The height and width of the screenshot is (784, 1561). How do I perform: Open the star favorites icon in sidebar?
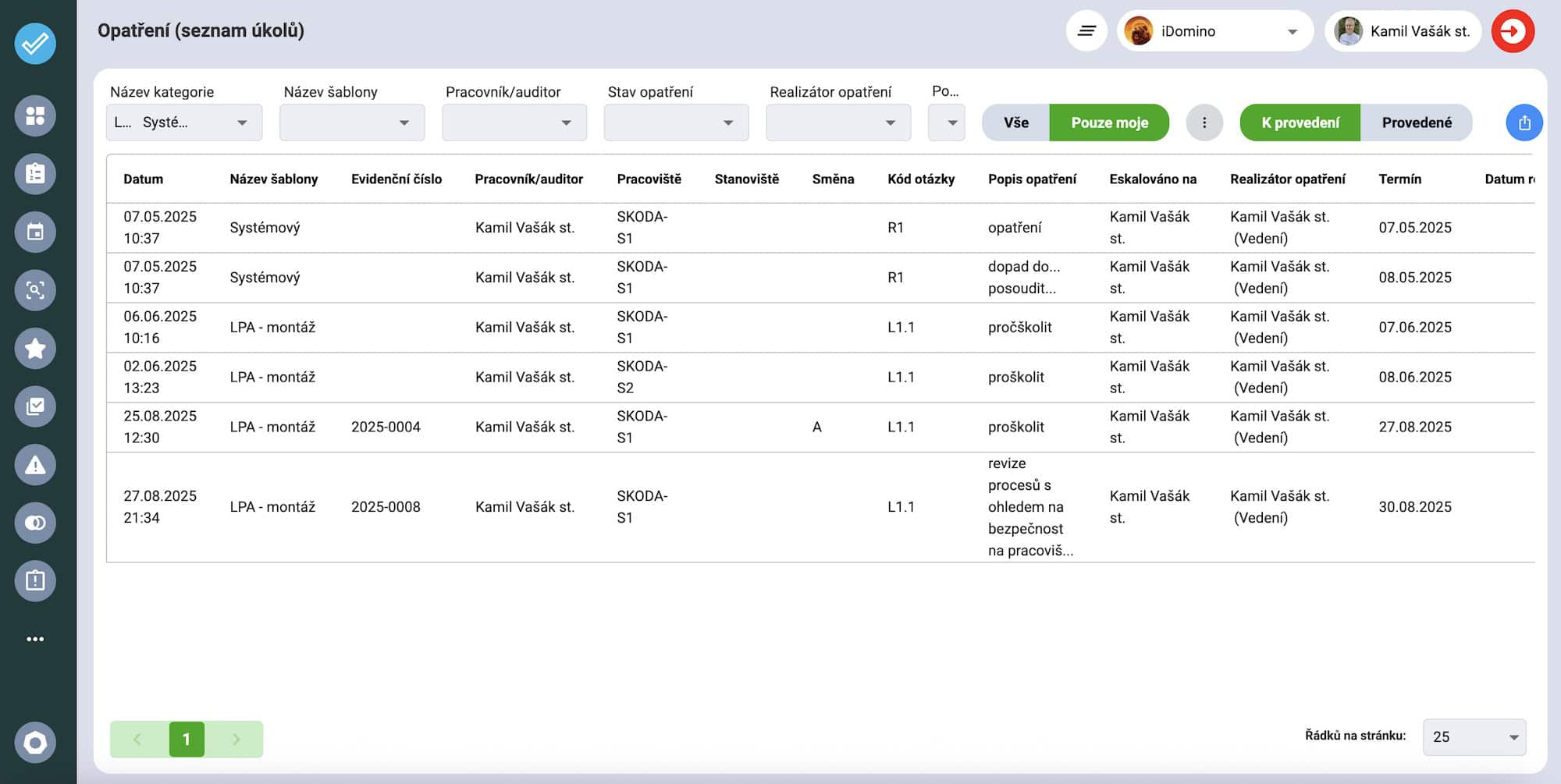point(35,348)
